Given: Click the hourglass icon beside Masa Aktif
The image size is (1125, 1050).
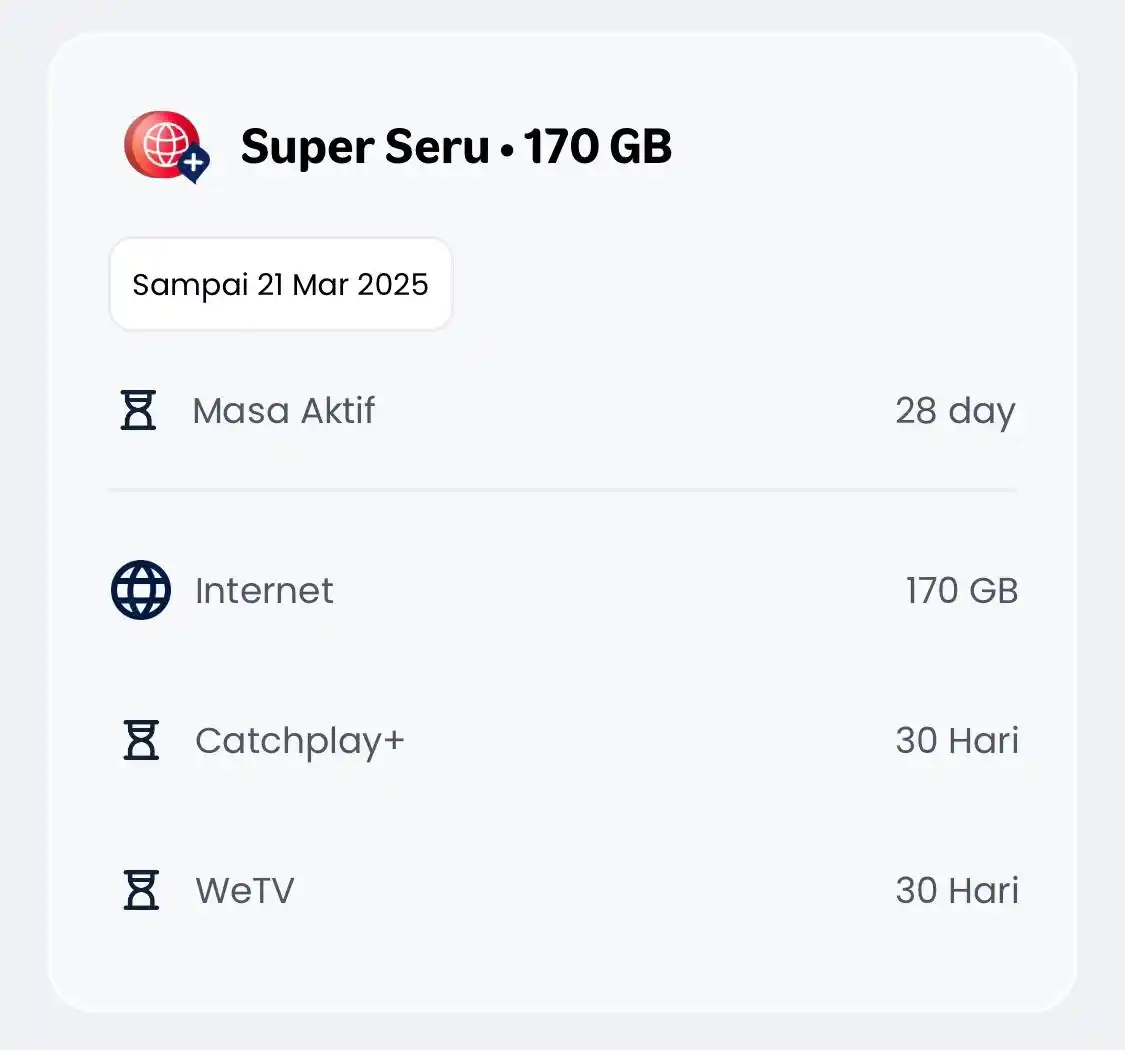Looking at the screenshot, I should (x=138, y=410).
